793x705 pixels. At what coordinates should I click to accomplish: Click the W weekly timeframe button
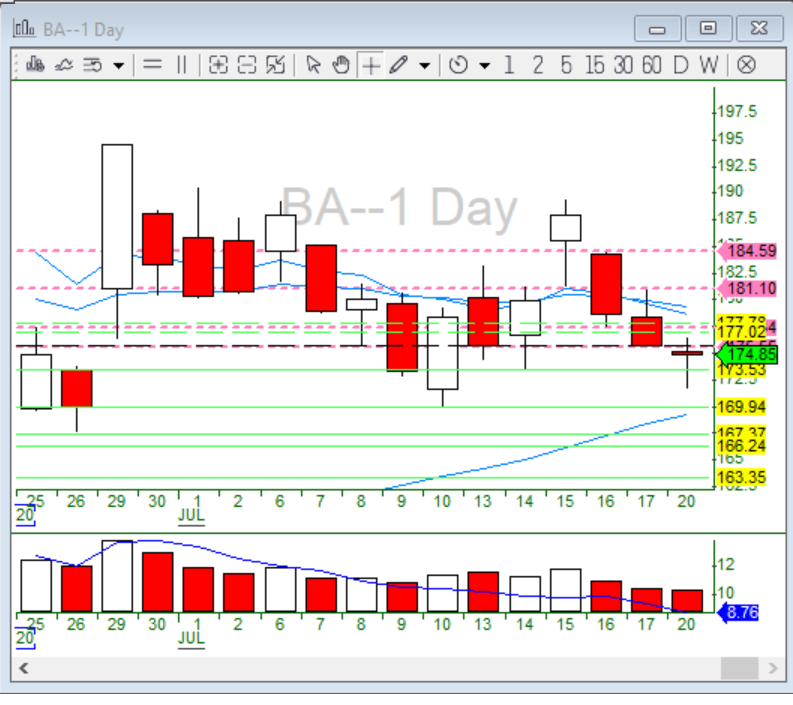click(709, 65)
